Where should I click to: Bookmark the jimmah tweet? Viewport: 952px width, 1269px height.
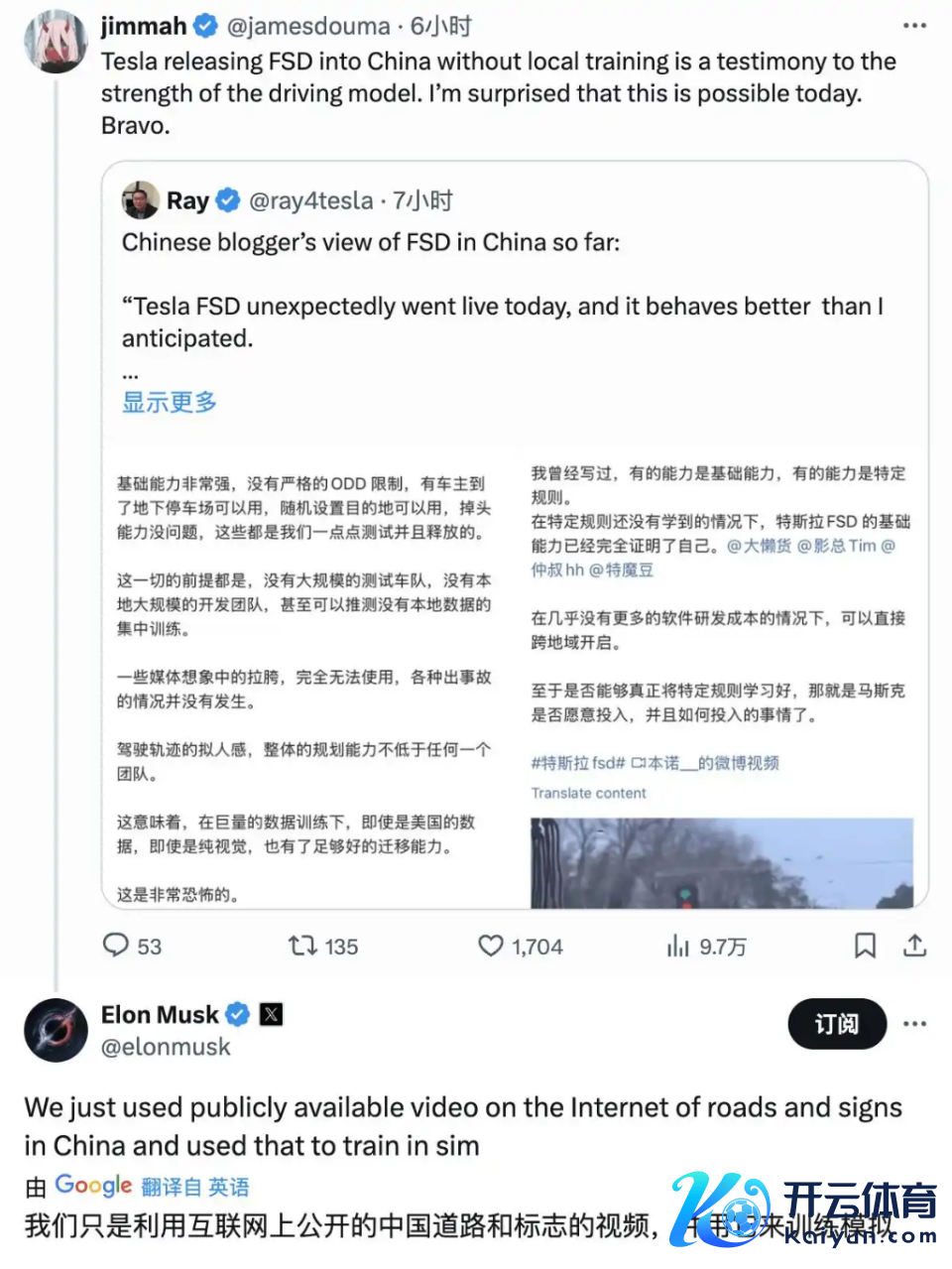tap(865, 946)
